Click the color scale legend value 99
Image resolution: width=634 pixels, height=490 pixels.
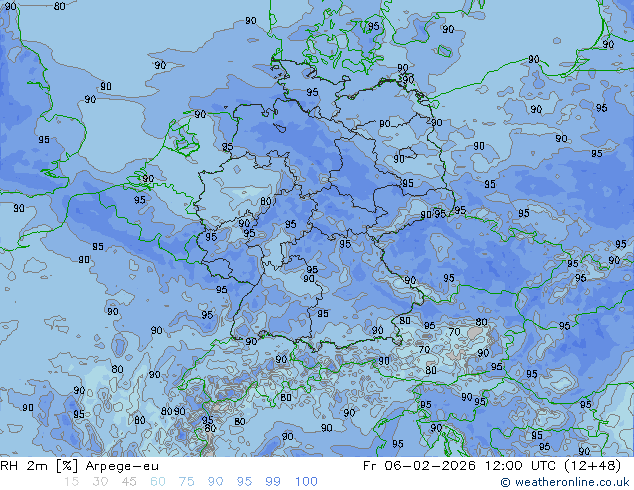pyautogui.click(x=273, y=482)
